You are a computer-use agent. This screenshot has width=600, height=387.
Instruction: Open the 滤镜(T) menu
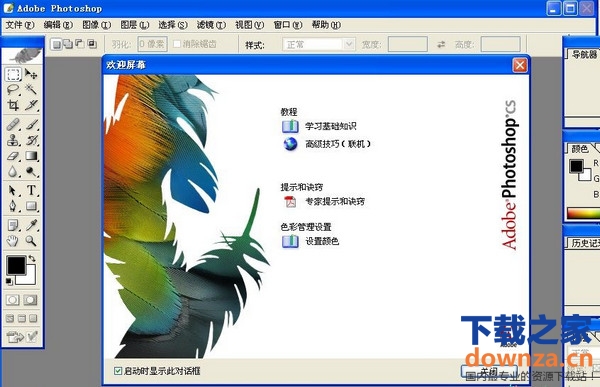coord(211,25)
